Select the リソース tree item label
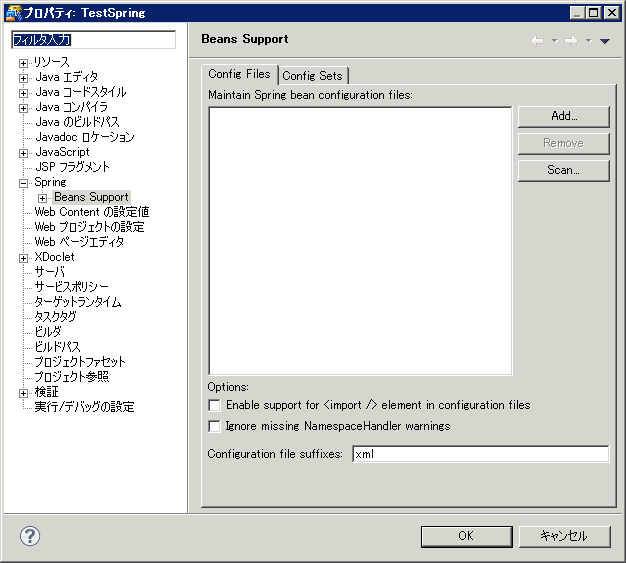 [52, 62]
